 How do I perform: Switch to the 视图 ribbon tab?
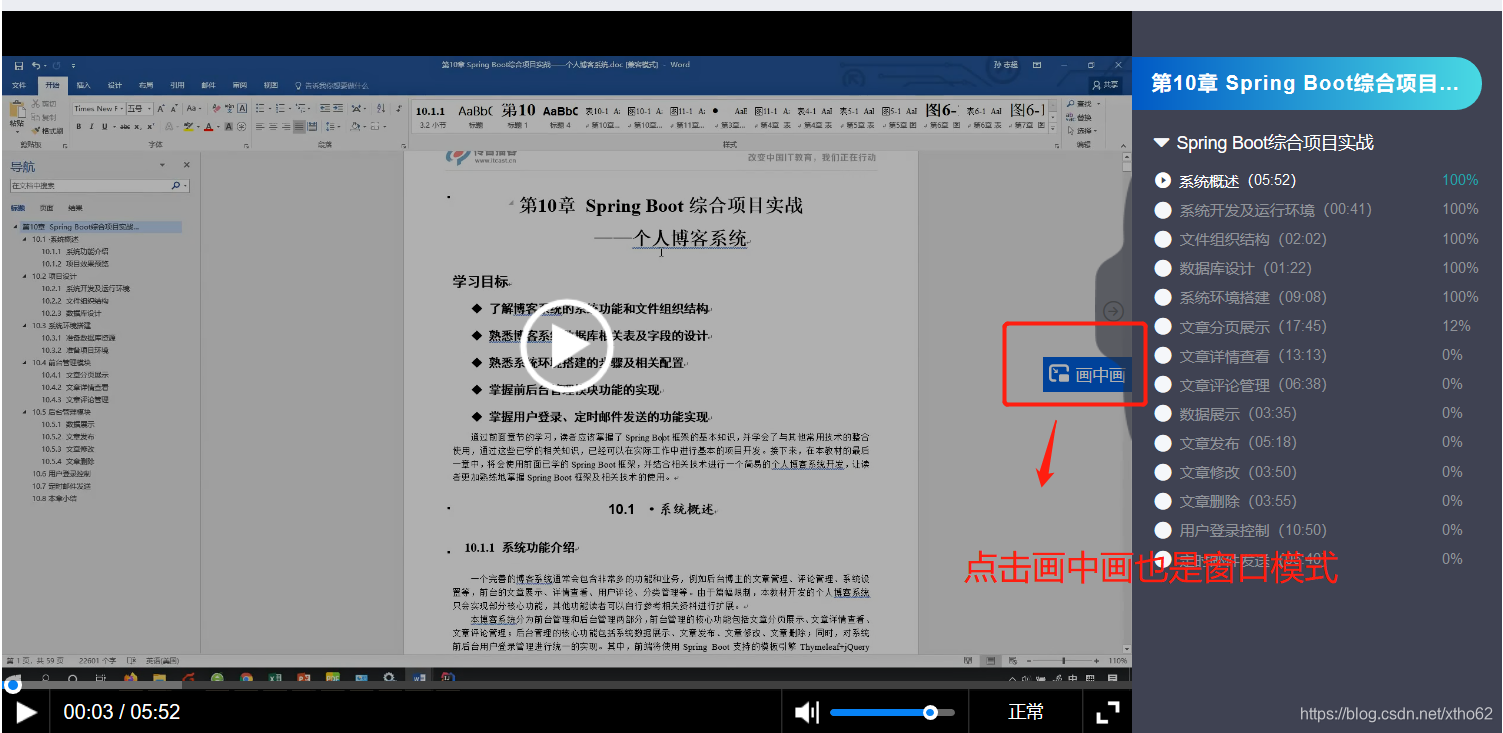point(271,85)
